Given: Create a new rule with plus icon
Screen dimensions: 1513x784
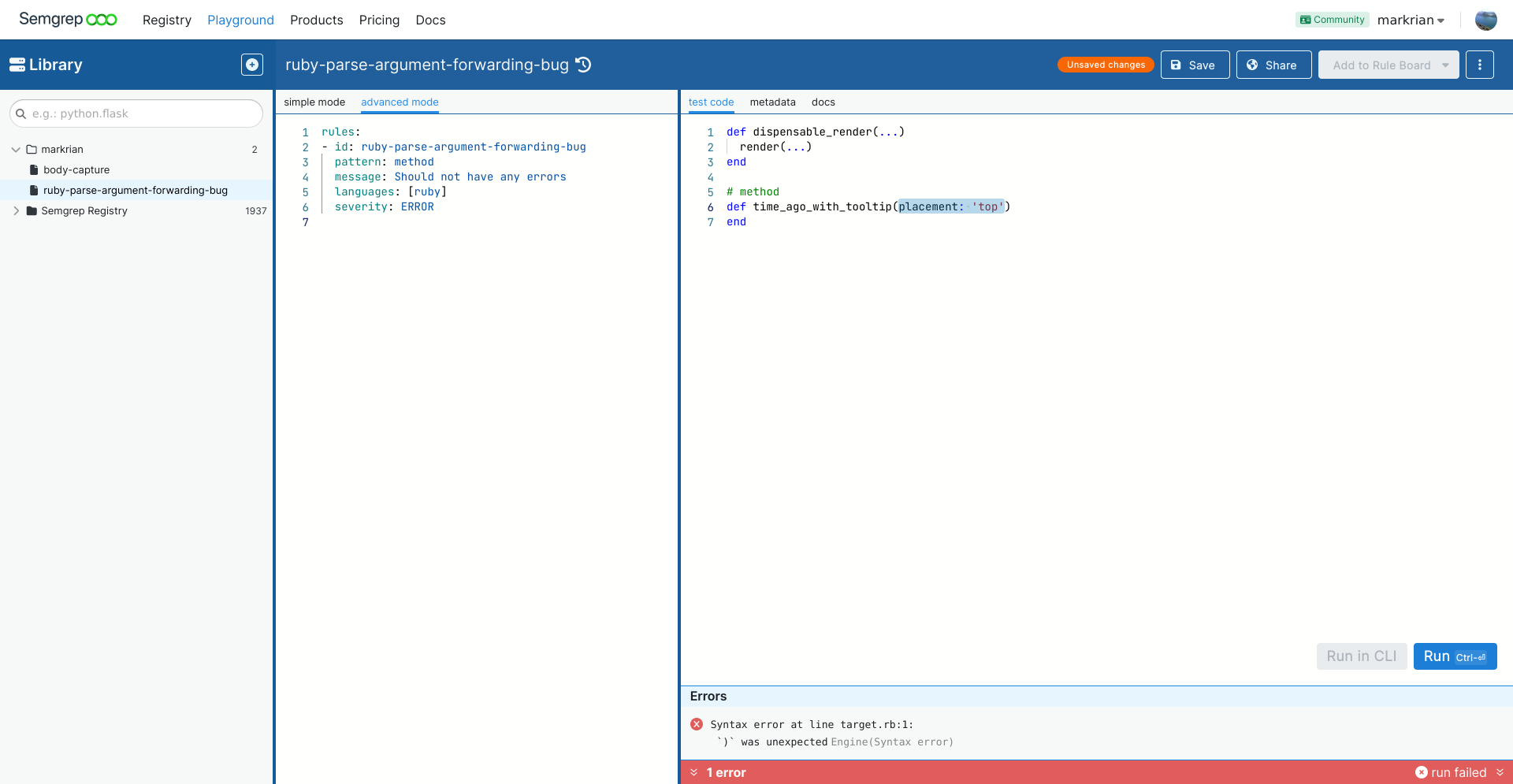Looking at the screenshot, I should [x=252, y=65].
